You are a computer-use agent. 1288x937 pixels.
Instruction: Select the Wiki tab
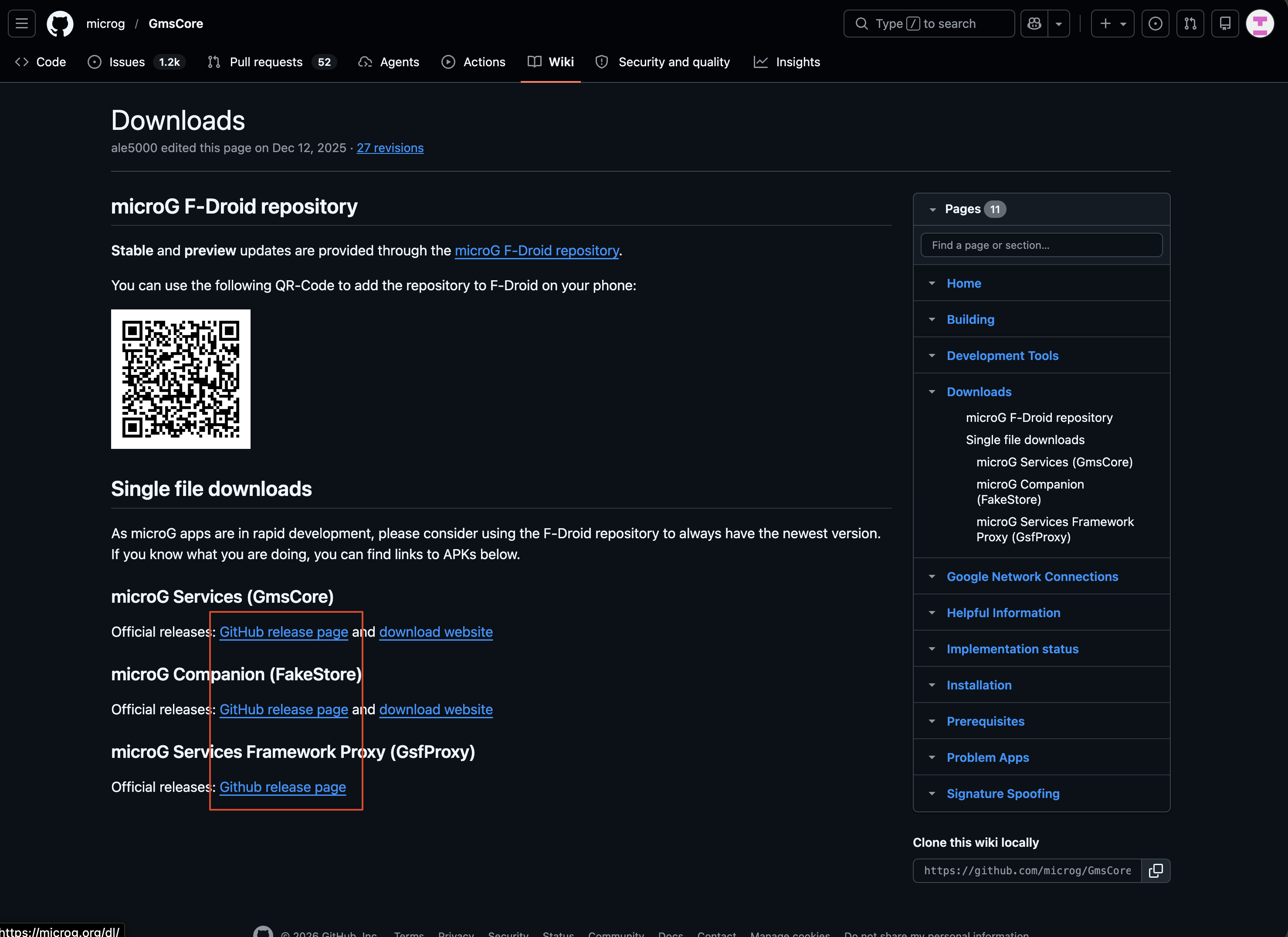(x=551, y=62)
